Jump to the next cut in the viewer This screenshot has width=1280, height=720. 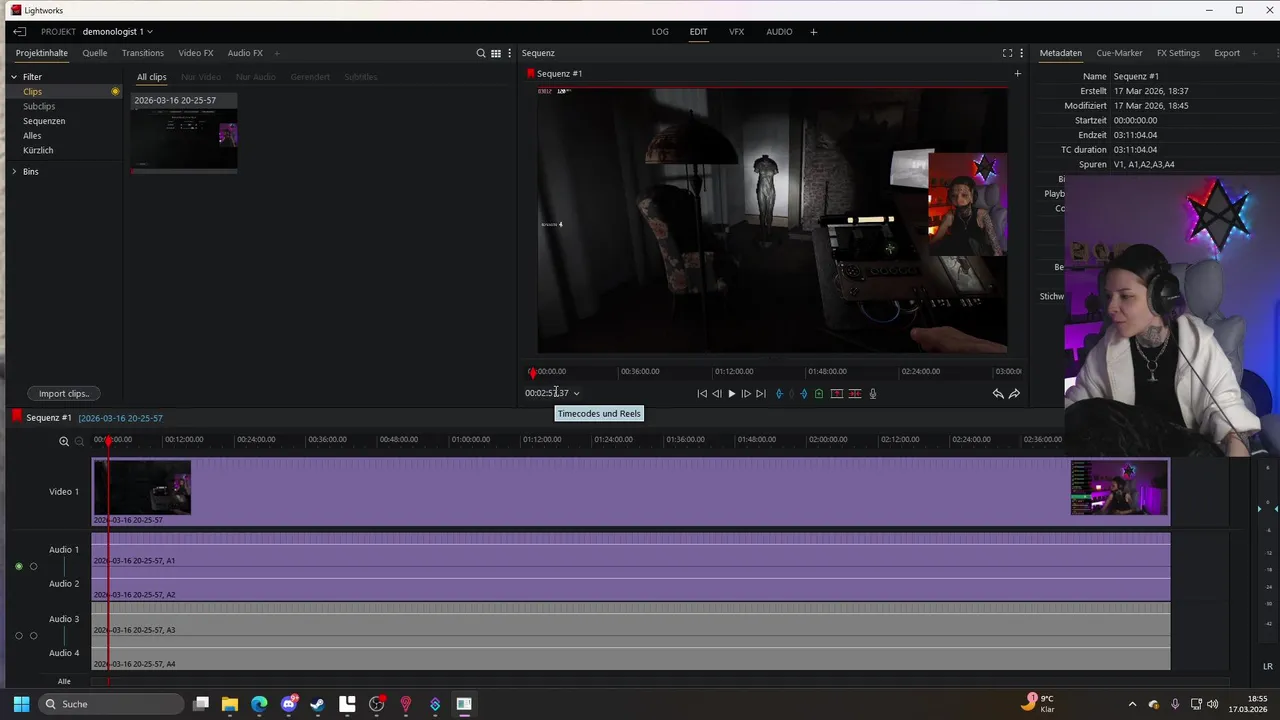pos(761,394)
